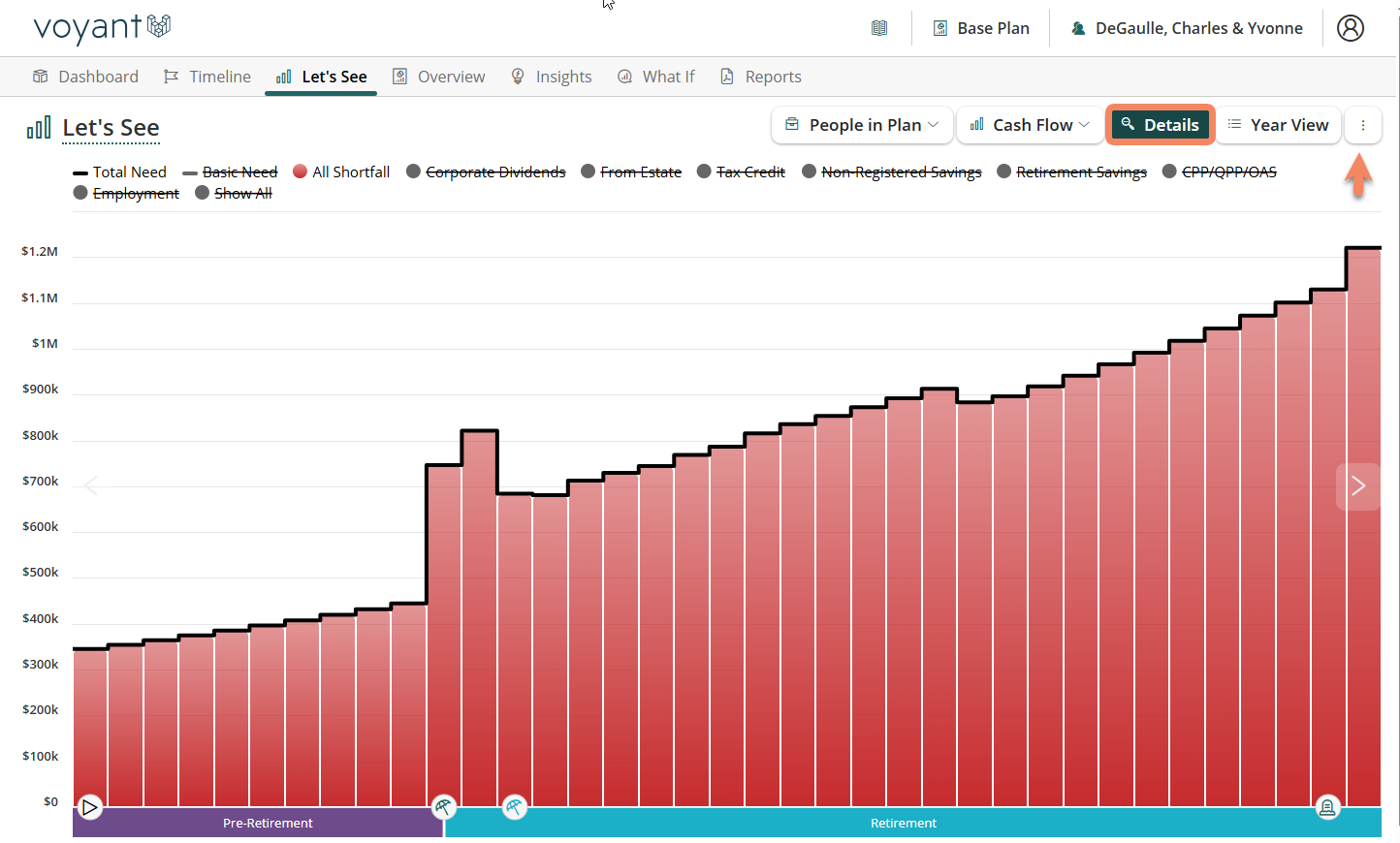Click the Details button

click(x=1160, y=125)
